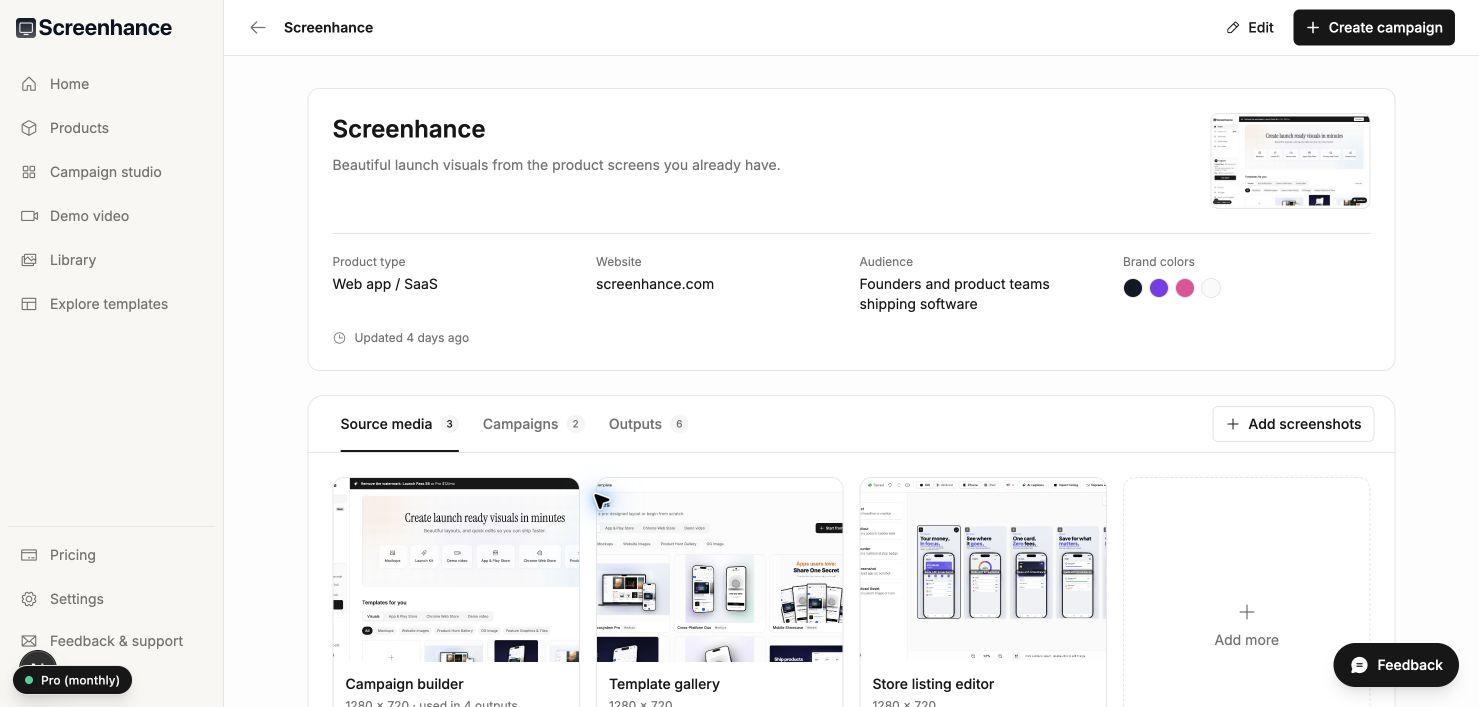Click the Edit button
Viewport: 1479px width, 707px height.
pos(1250,27)
